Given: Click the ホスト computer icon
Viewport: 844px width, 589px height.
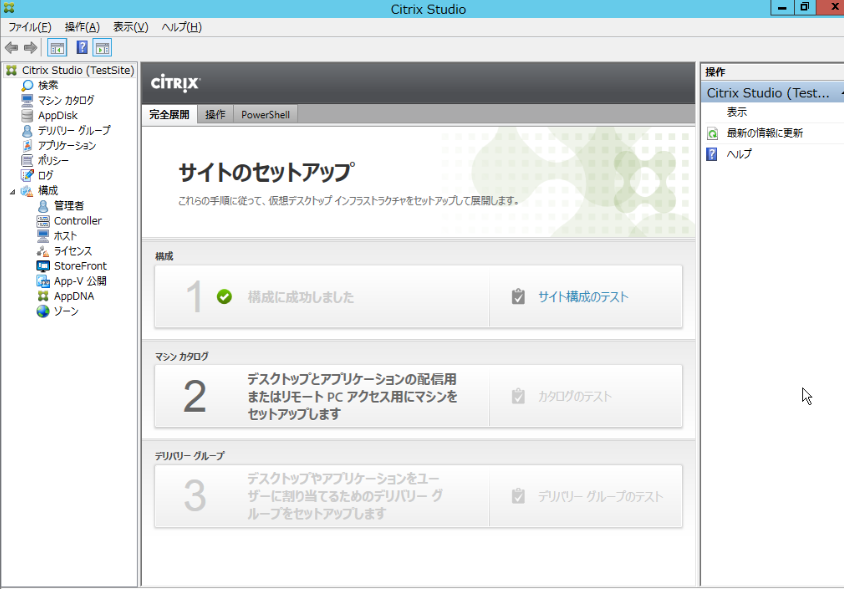Looking at the screenshot, I should pyautogui.click(x=43, y=236).
